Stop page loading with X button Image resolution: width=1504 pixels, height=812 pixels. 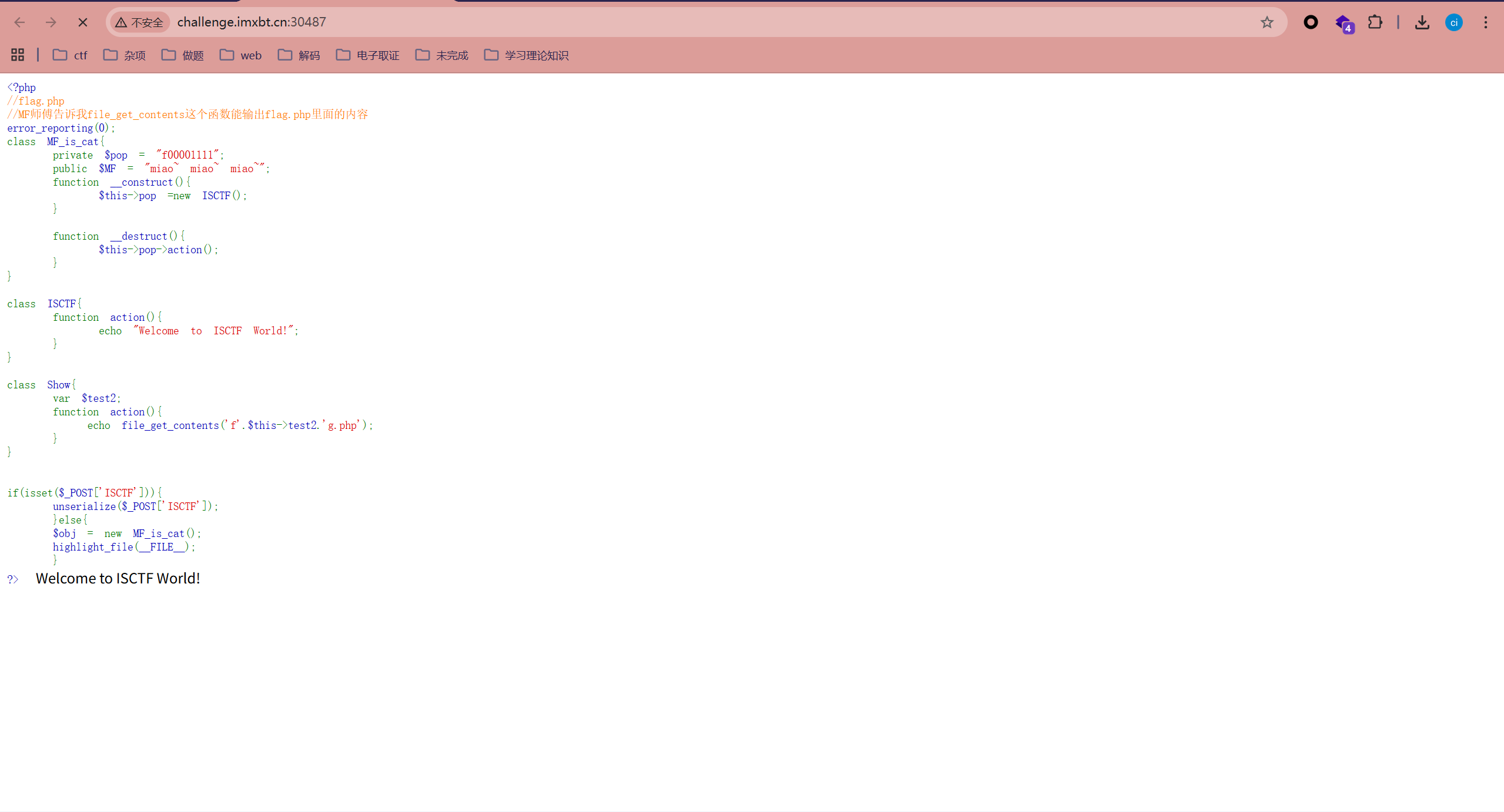pos(83,22)
